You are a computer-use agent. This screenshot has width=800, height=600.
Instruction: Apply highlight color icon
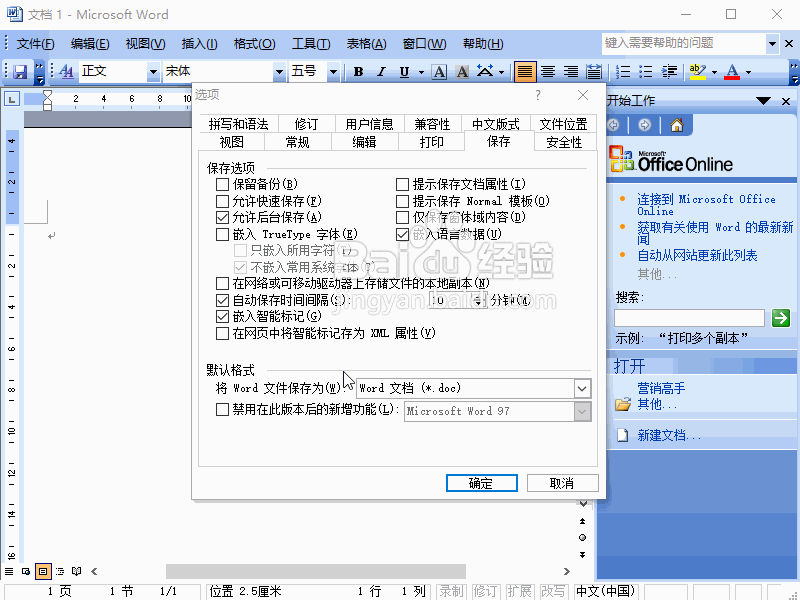pyautogui.click(x=697, y=72)
